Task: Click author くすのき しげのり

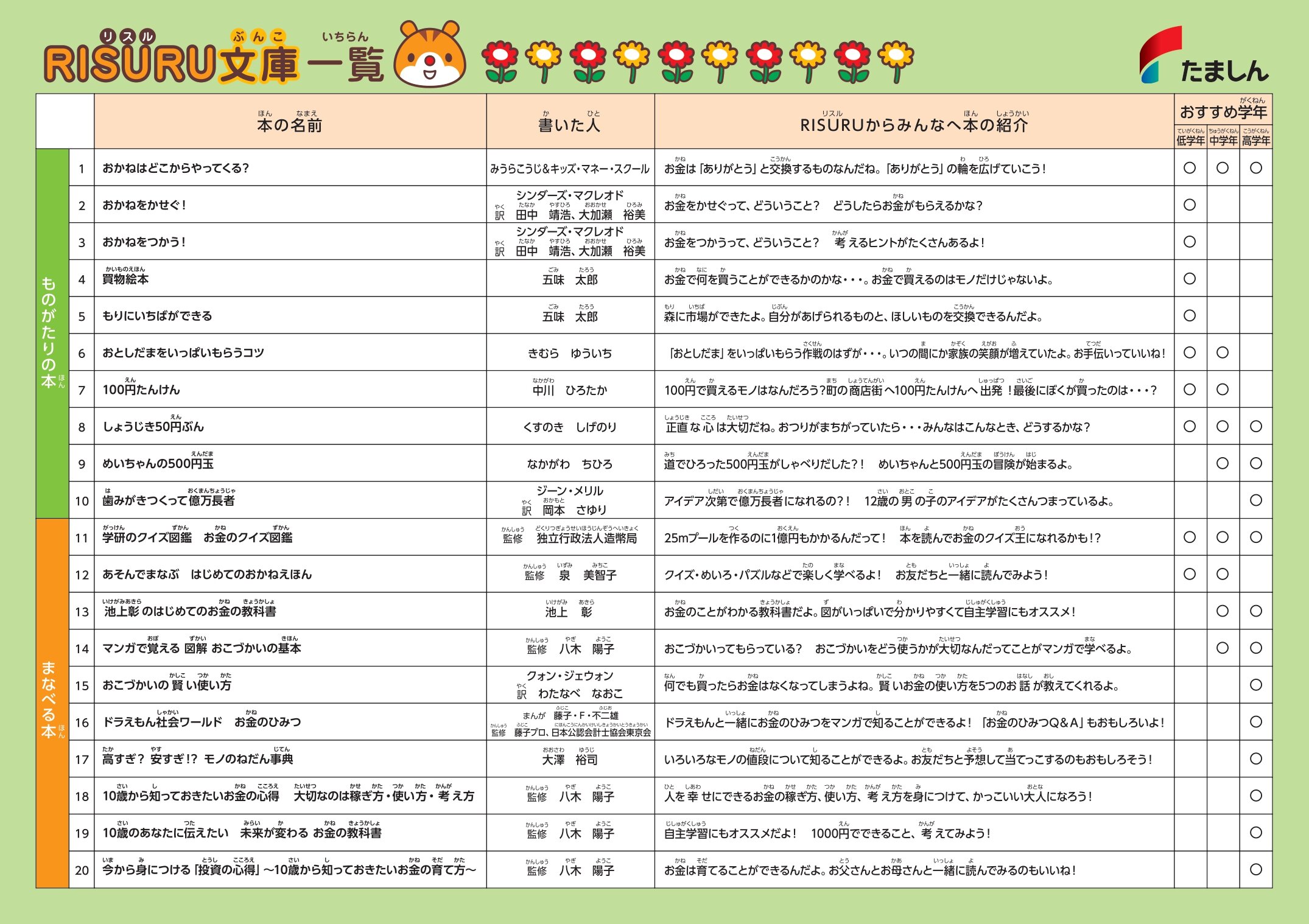Action: click(x=570, y=427)
